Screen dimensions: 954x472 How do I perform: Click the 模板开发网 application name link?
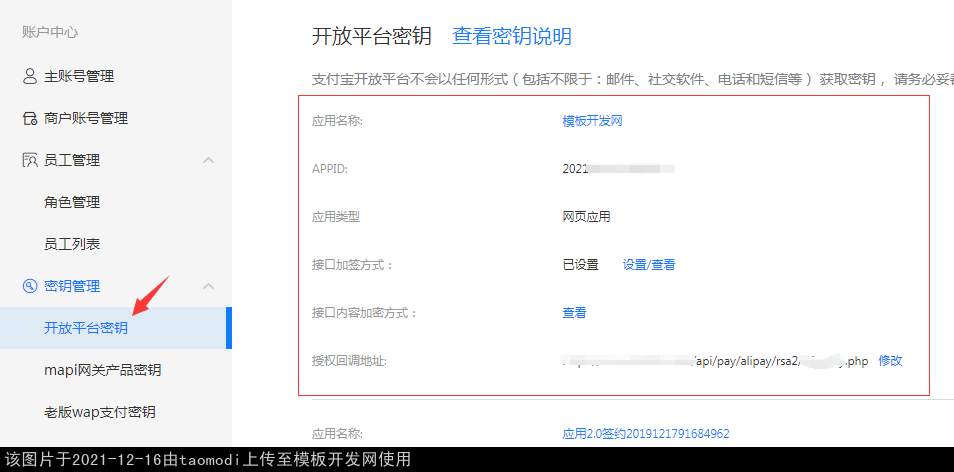[x=593, y=121]
